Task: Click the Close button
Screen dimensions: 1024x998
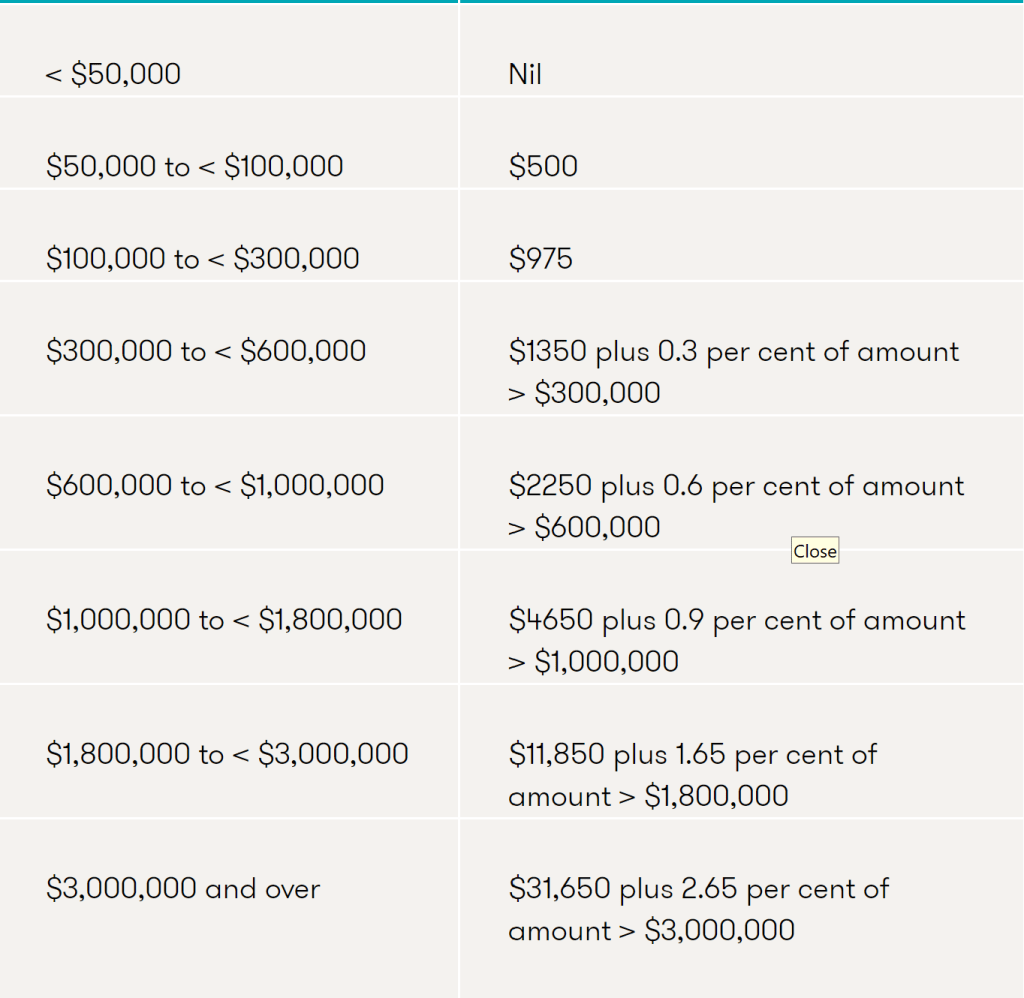Action: point(814,551)
